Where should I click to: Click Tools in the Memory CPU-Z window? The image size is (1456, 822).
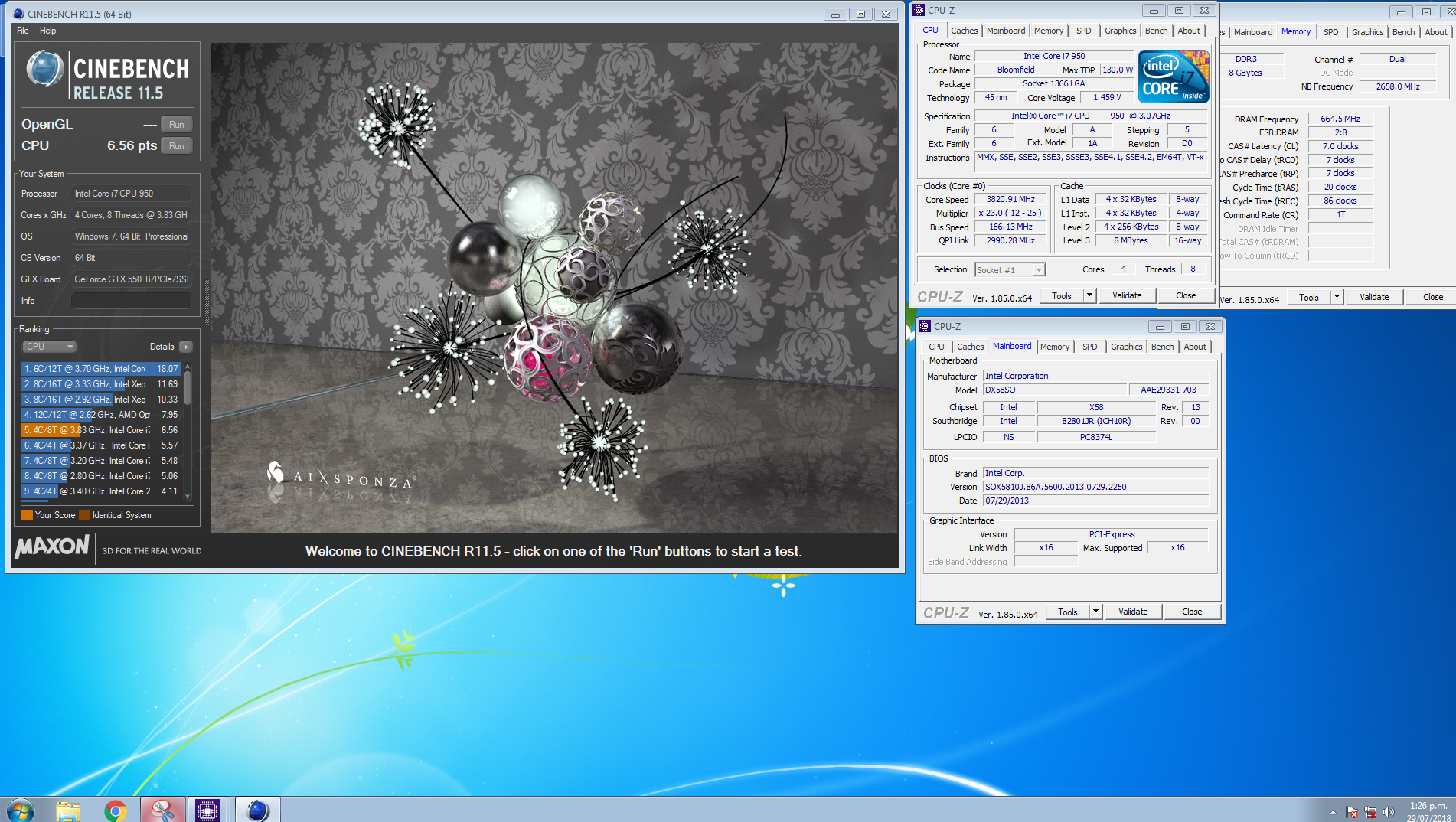pos(1309,297)
